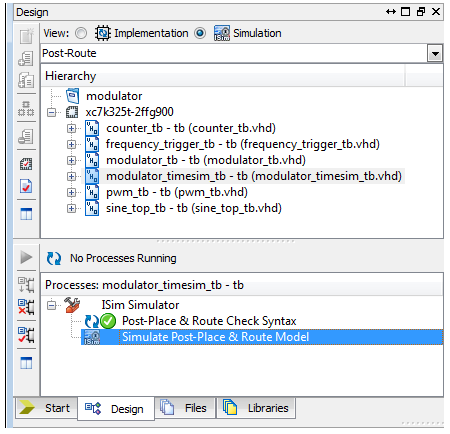Click the Run process play arrow icon
This screenshot has height=434, width=450.
pyautogui.click(x=26, y=257)
